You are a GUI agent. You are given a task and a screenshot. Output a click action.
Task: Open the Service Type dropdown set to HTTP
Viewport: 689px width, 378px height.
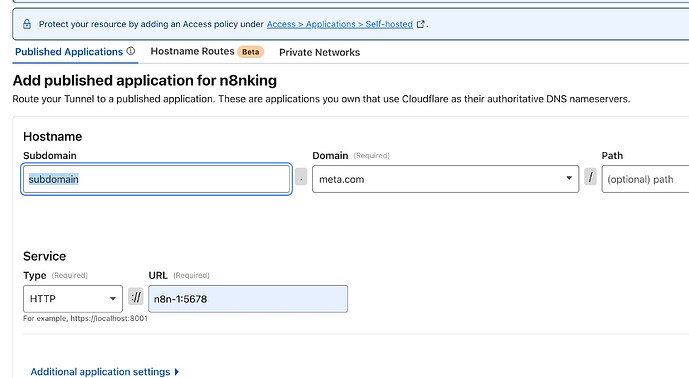pos(73,298)
